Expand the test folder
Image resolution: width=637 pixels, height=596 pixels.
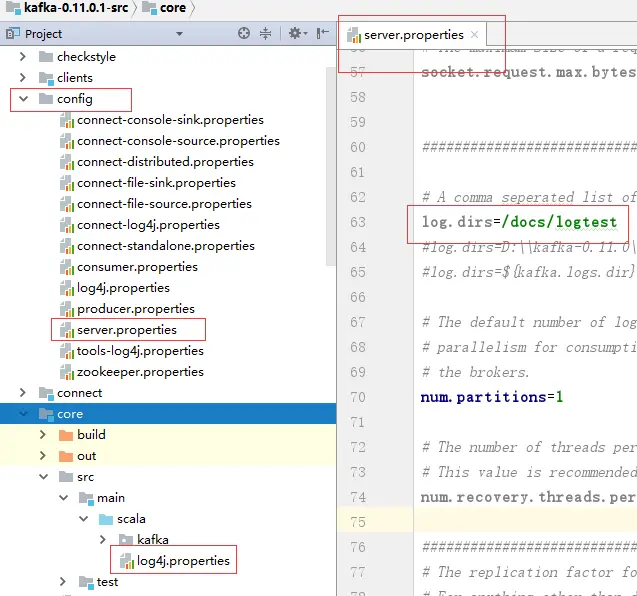(63, 582)
